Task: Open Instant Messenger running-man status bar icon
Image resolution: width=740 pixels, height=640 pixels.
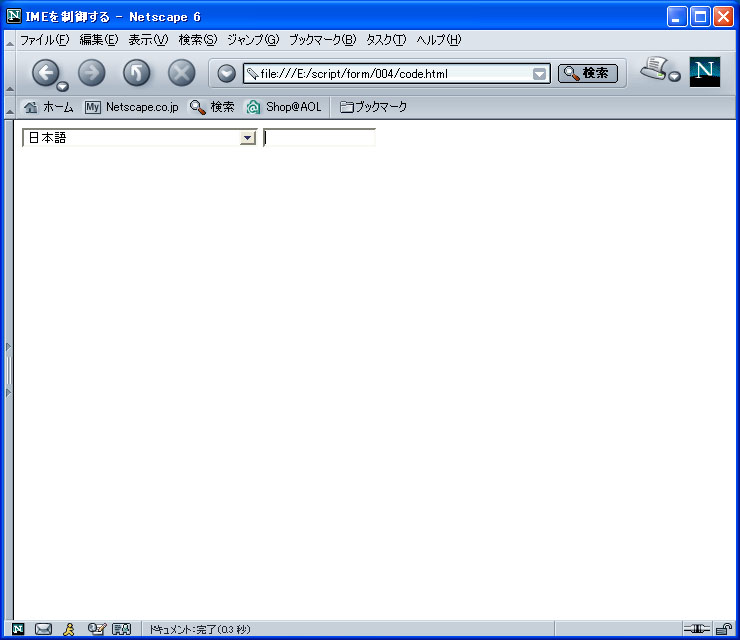Action: pos(69,629)
